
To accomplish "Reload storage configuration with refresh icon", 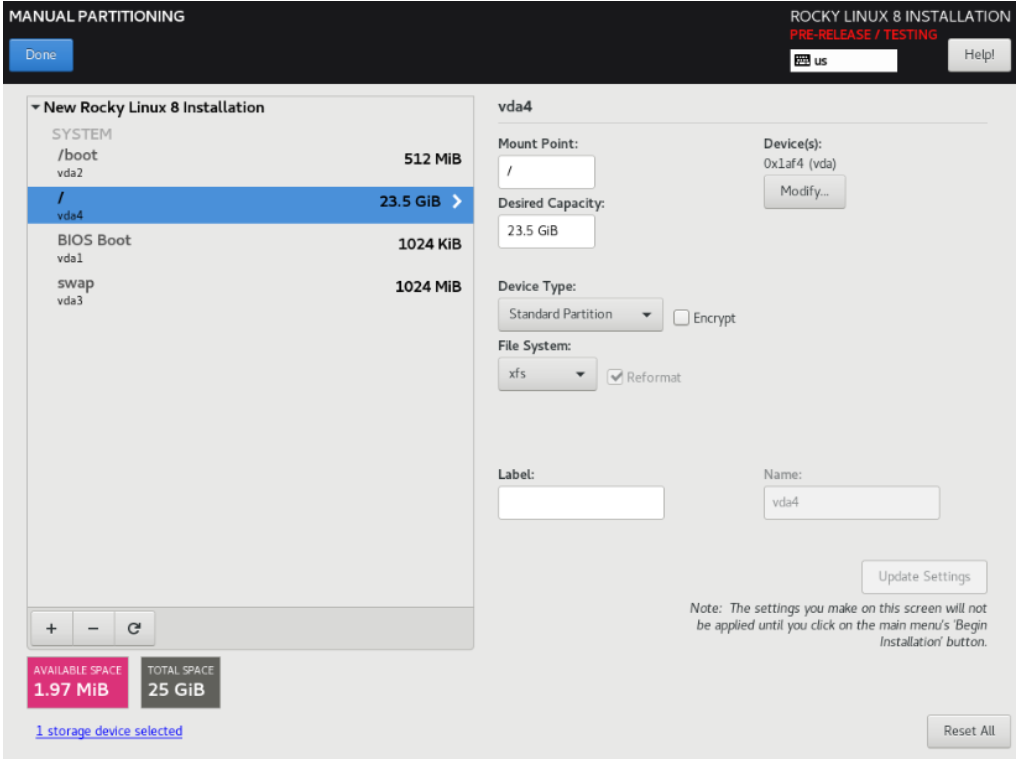I will (x=134, y=628).
